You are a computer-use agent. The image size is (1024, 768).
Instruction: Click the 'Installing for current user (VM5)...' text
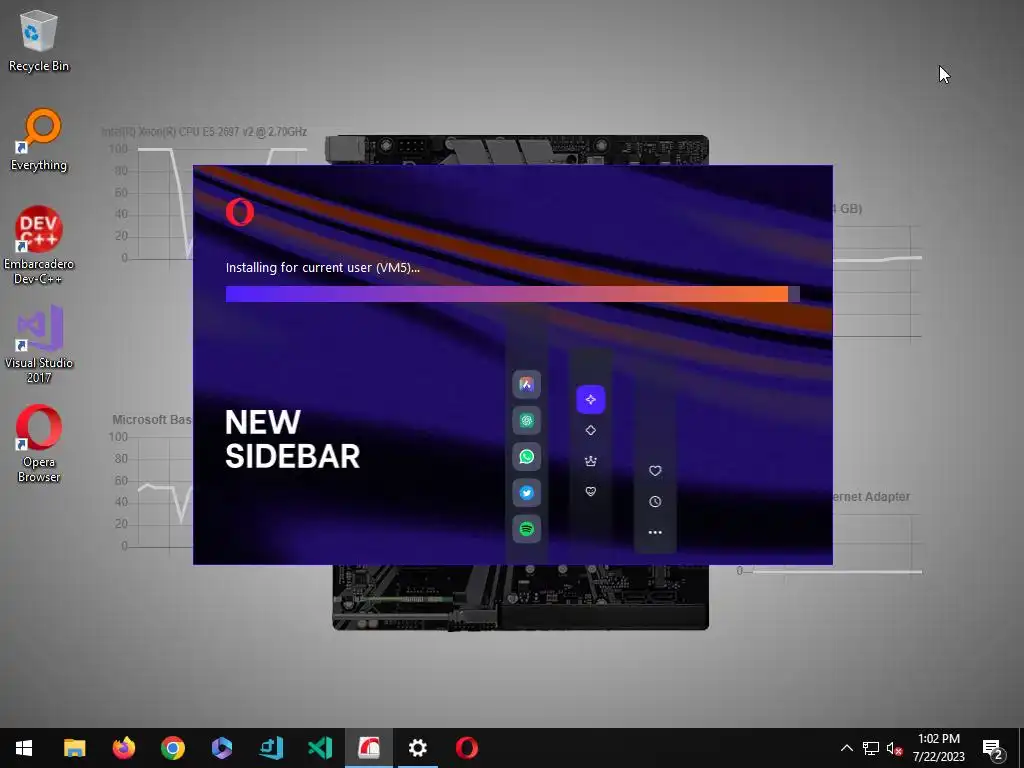coord(323,267)
